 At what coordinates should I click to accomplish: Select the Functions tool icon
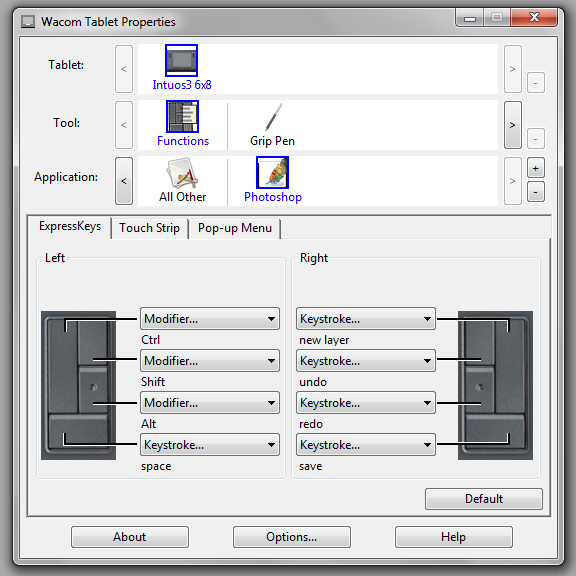tap(182, 116)
